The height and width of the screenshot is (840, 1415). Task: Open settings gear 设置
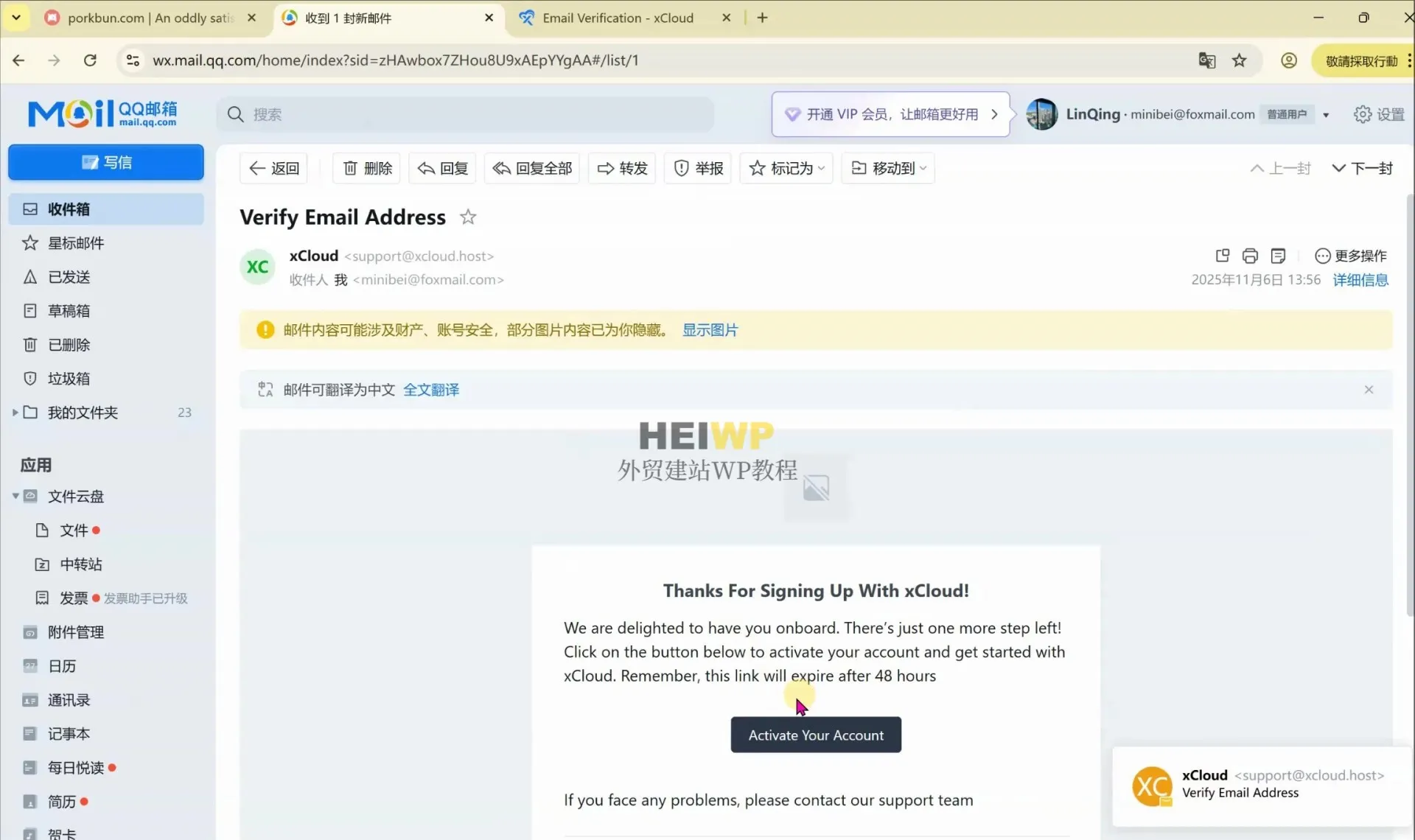tap(1379, 114)
